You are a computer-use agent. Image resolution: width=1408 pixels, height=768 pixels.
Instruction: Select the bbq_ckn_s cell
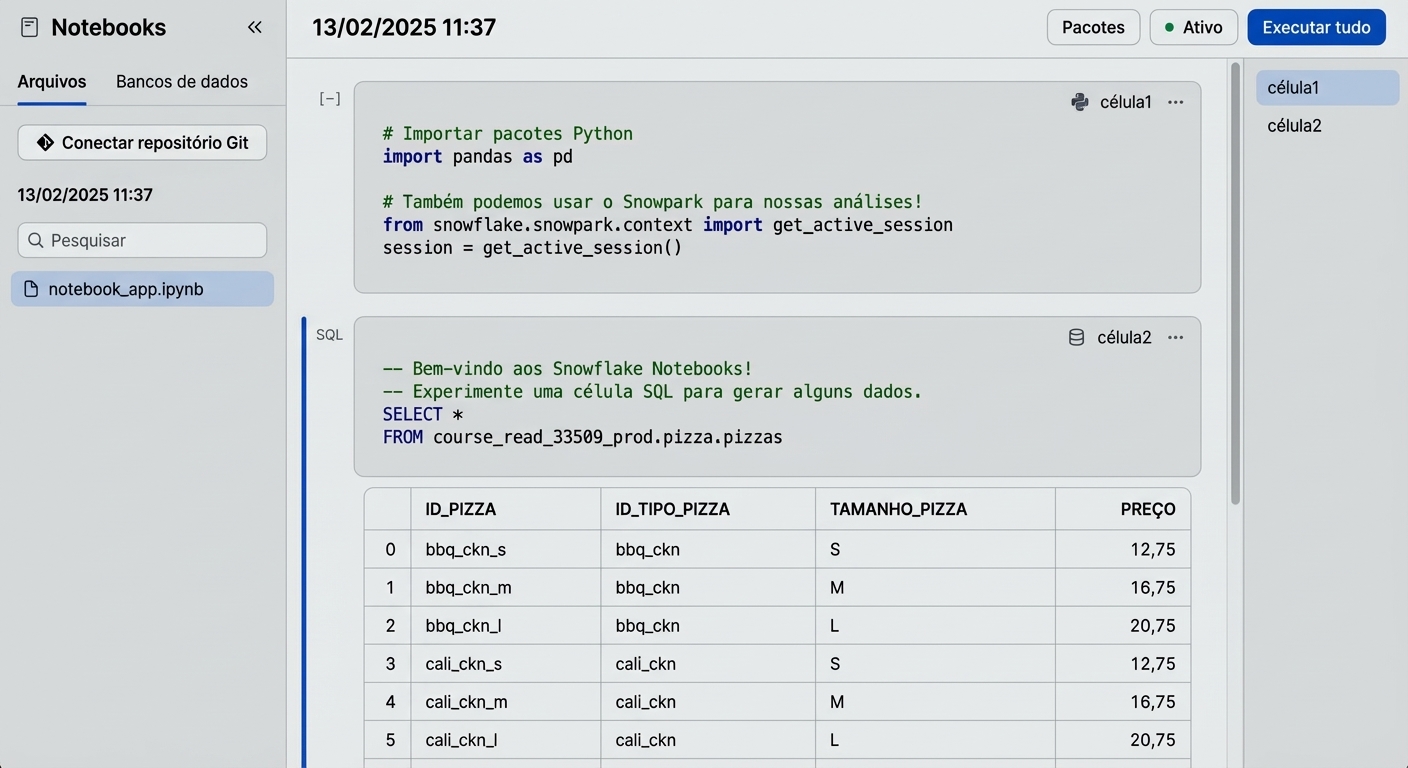(x=505, y=549)
